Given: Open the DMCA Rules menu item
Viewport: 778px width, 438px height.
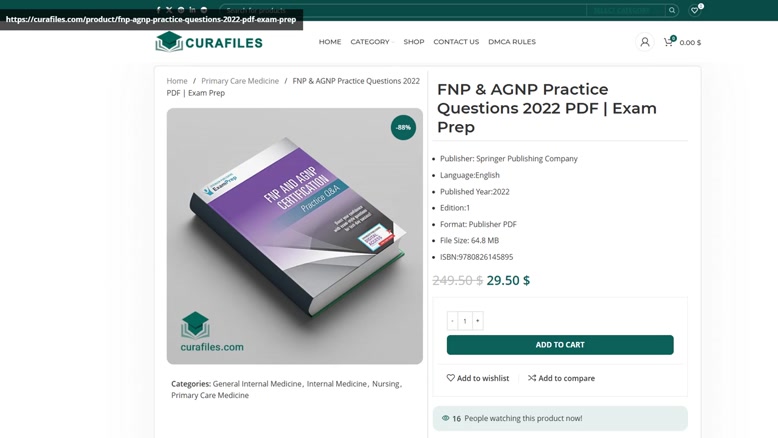Looking at the screenshot, I should click(x=512, y=42).
